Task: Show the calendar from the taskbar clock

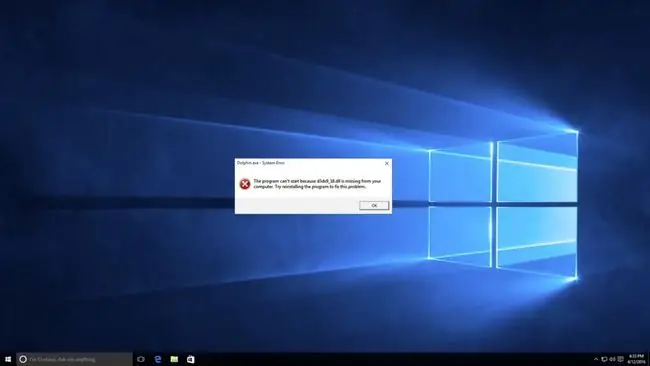Action: tap(636, 359)
